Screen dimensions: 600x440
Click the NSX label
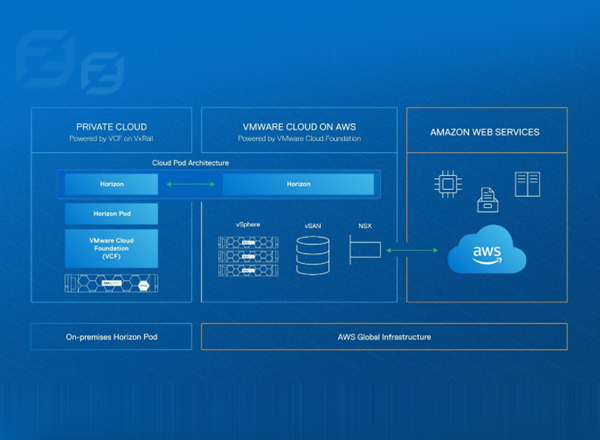pyautogui.click(x=365, y=226)
